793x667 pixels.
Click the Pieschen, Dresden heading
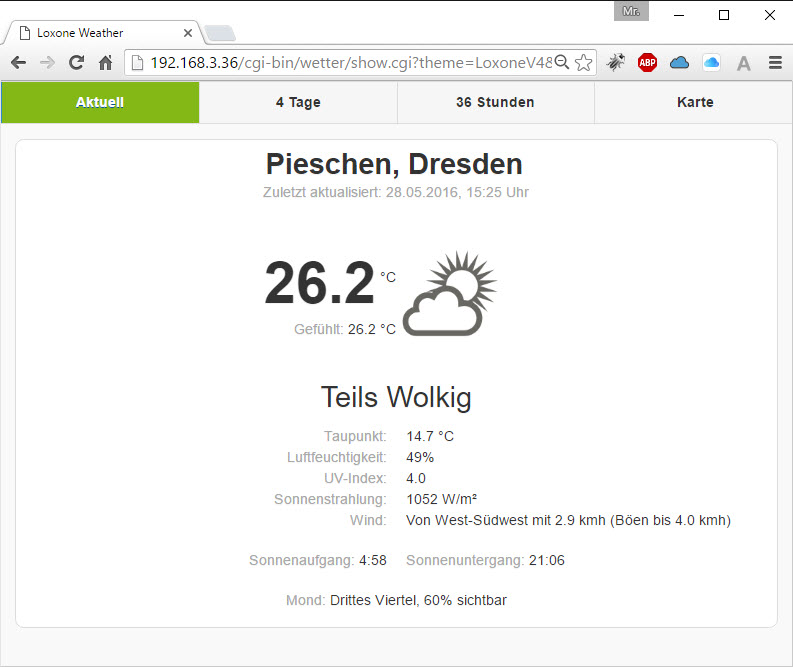click(394, 164)
